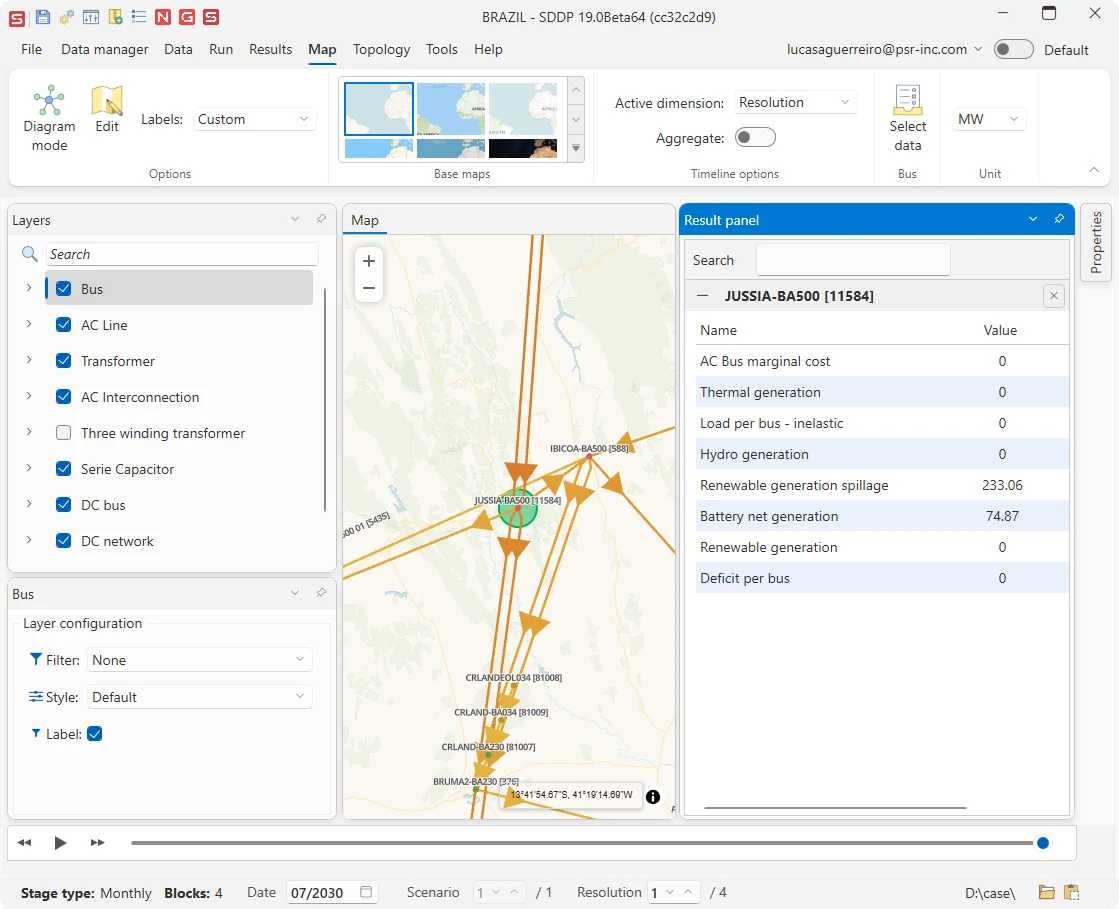Select the first base map thumbnail

click(x=379, y=109)
